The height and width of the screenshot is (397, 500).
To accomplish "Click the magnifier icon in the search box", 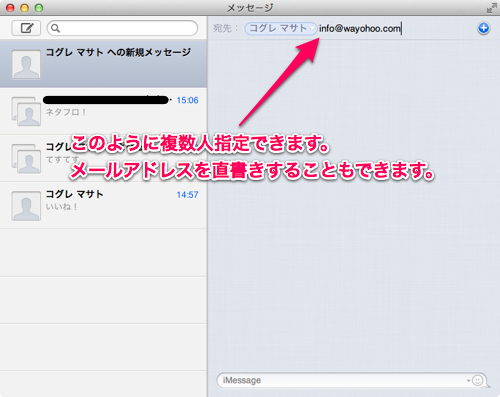I will click(56, 28).
